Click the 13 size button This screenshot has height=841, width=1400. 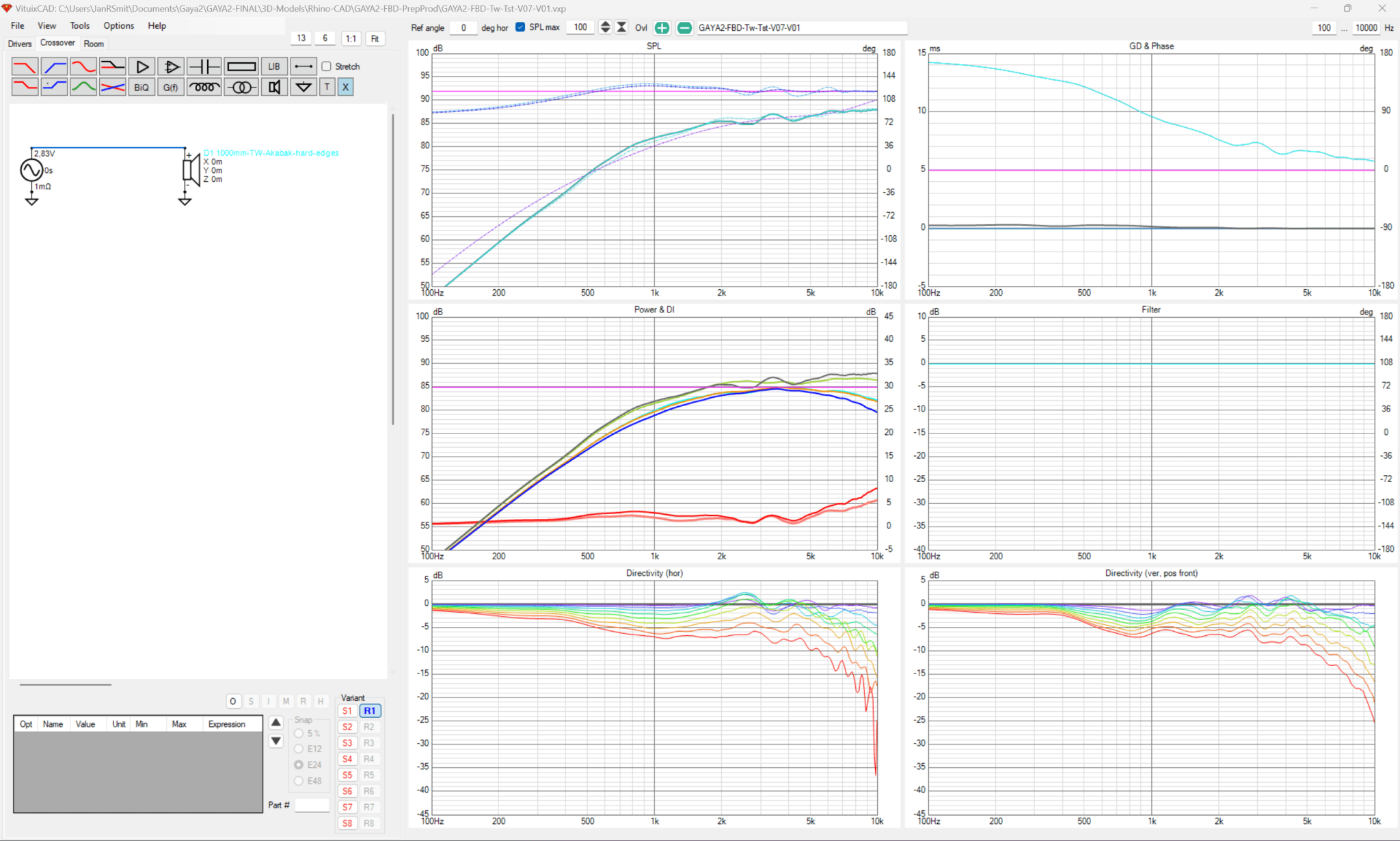coord(301,38)
